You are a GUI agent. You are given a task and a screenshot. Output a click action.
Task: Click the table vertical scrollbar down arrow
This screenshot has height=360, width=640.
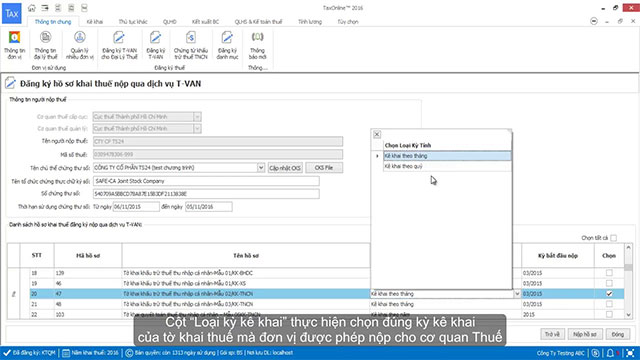(x=628, y=315)
